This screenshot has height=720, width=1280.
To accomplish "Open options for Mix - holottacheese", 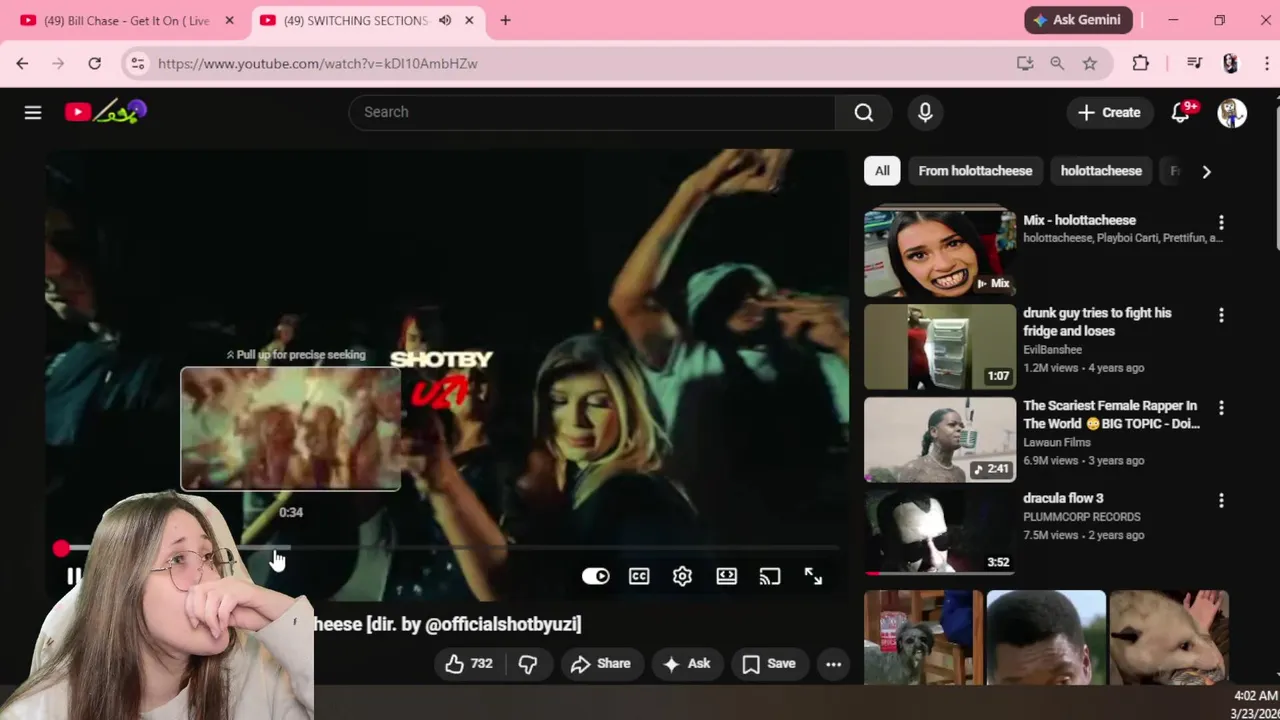I will 1221,222.
